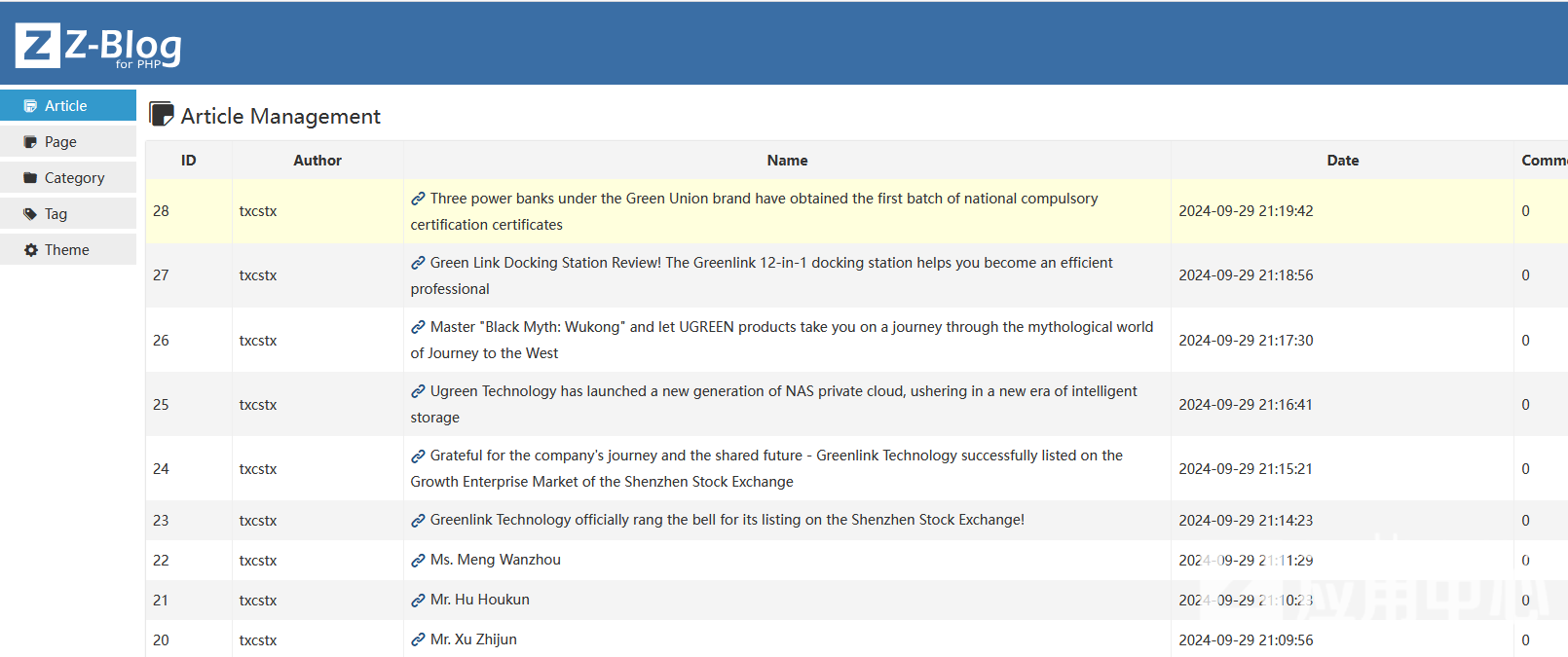The height and width of the screenshot is (657, 1568).
Task: Click link icon beside Mr. Xu Zhijun
Action: (x=418, y=640)
